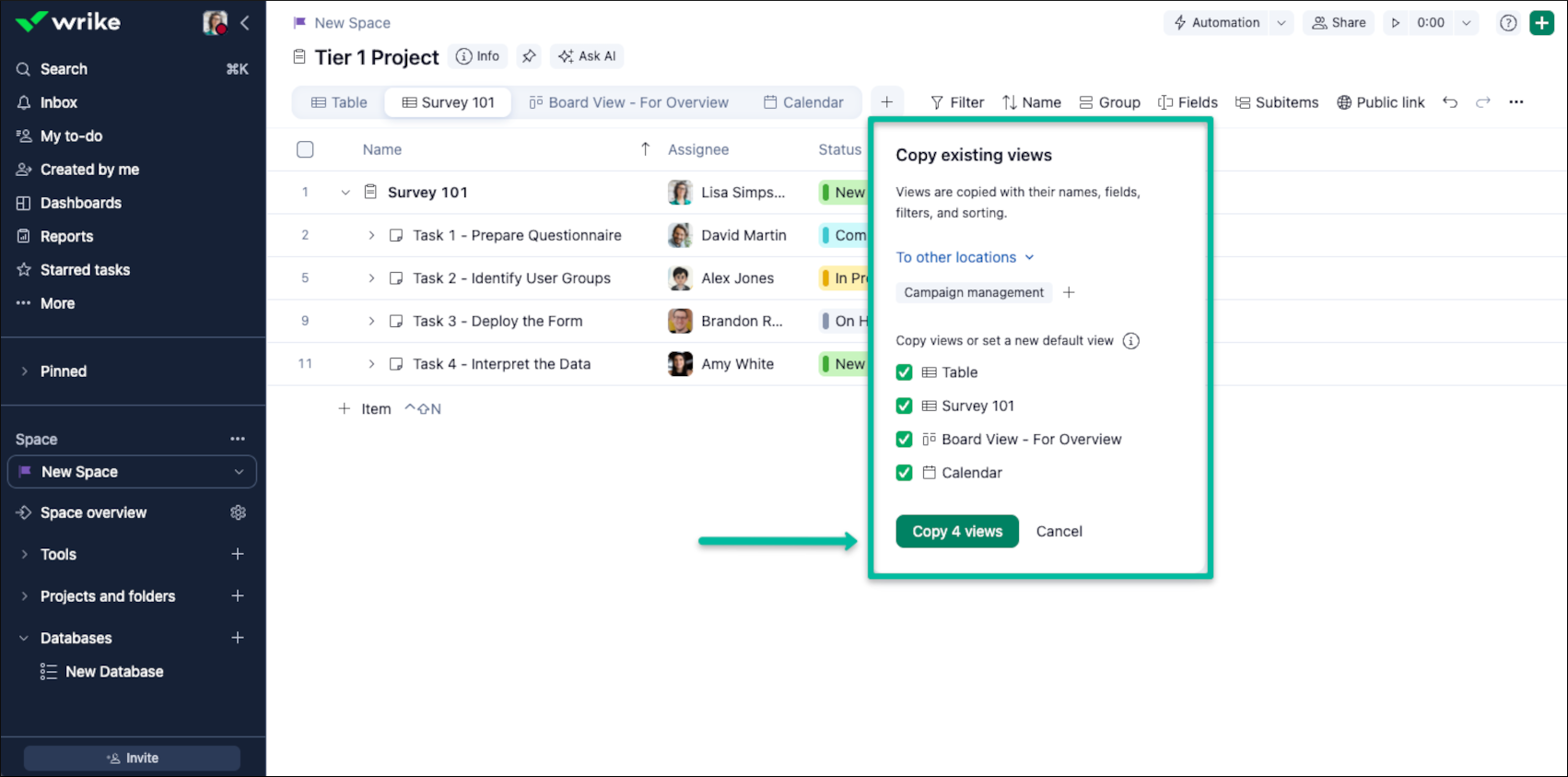Click the pin icon beside Tier 1 Project
This screenshot has width=1568, height=777.
click(529, 56)
